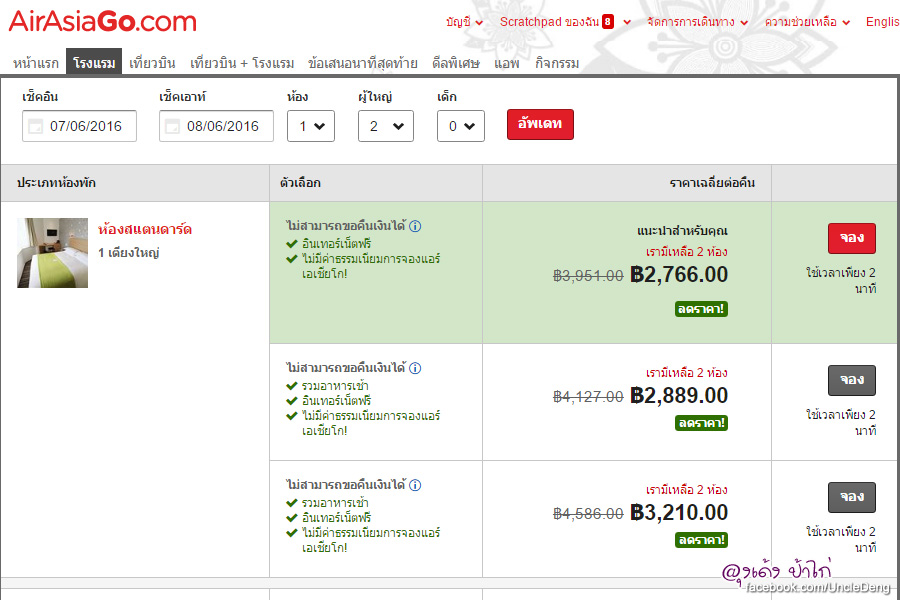Click the check-out calendar icon
Screen dimensions: 900x600
point(172,126)
